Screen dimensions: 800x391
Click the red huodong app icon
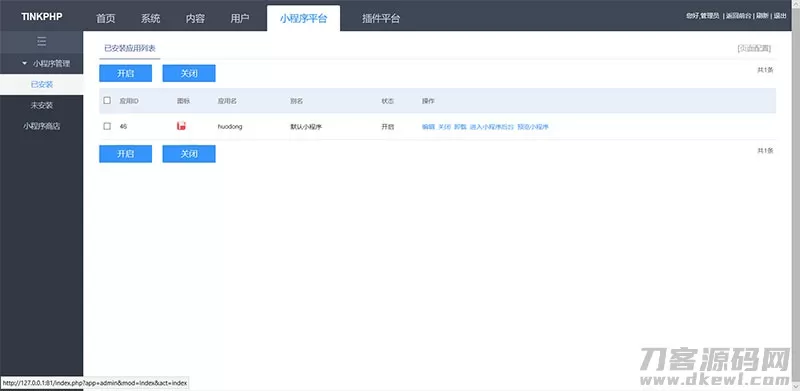[181, 126]
